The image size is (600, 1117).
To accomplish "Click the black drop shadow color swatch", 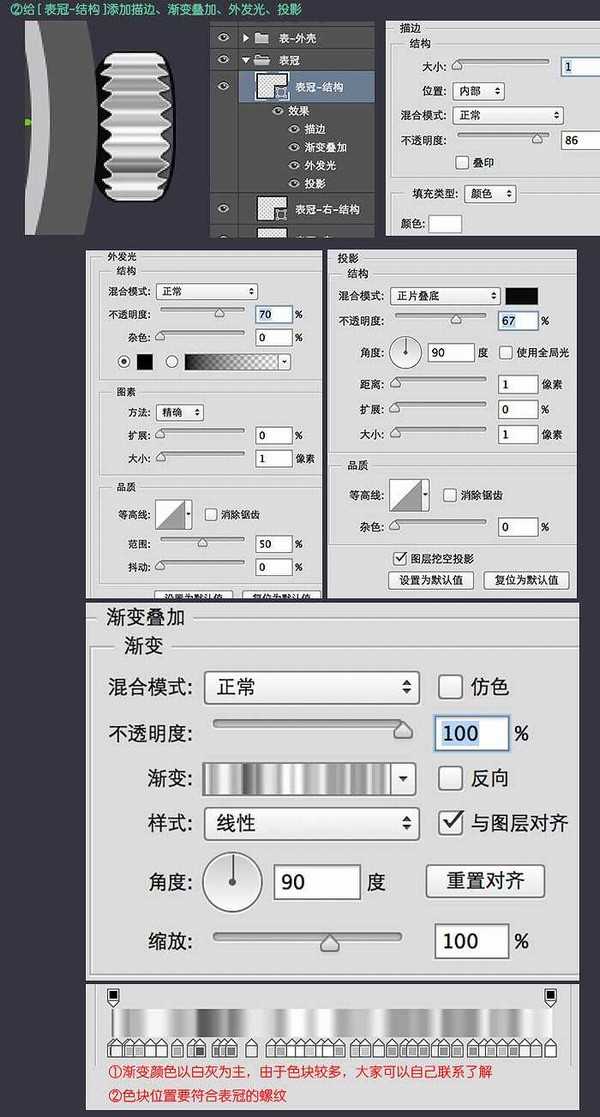I will [x=521, y=296].
